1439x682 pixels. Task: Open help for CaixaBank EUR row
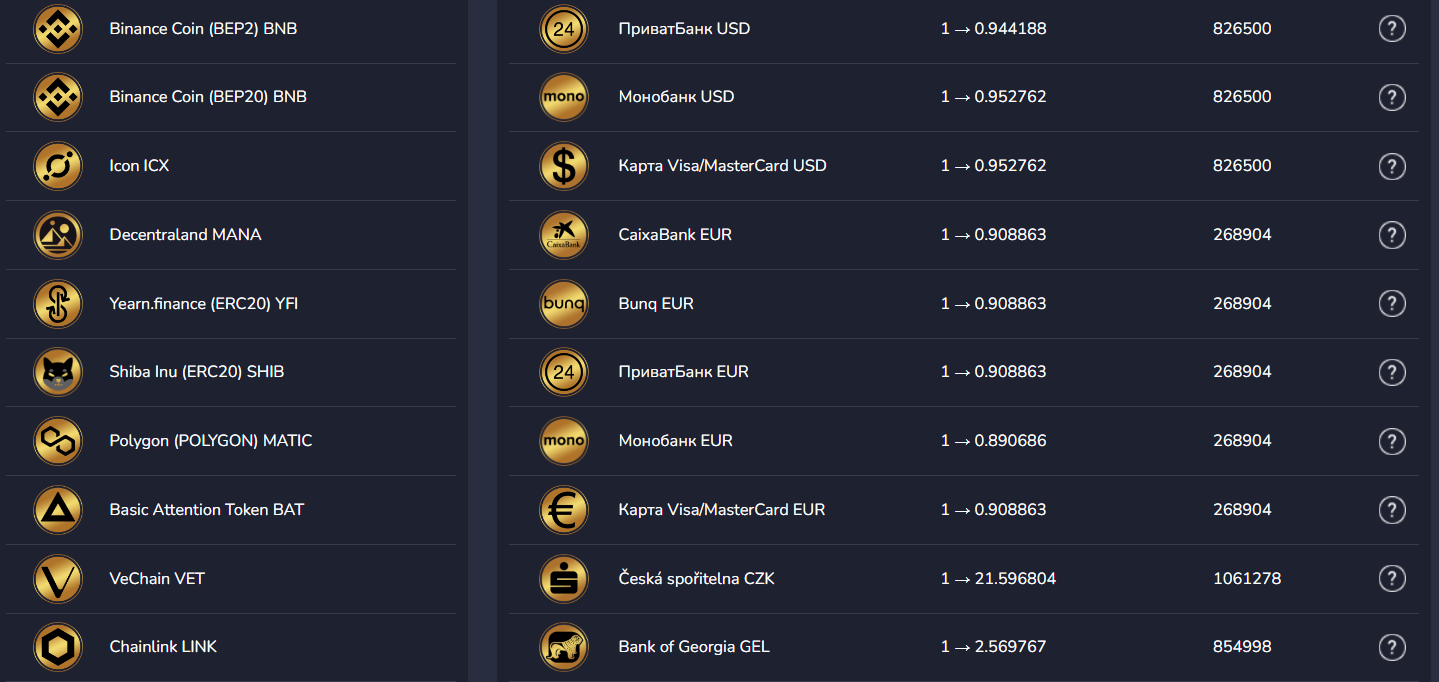point(1392,235)
